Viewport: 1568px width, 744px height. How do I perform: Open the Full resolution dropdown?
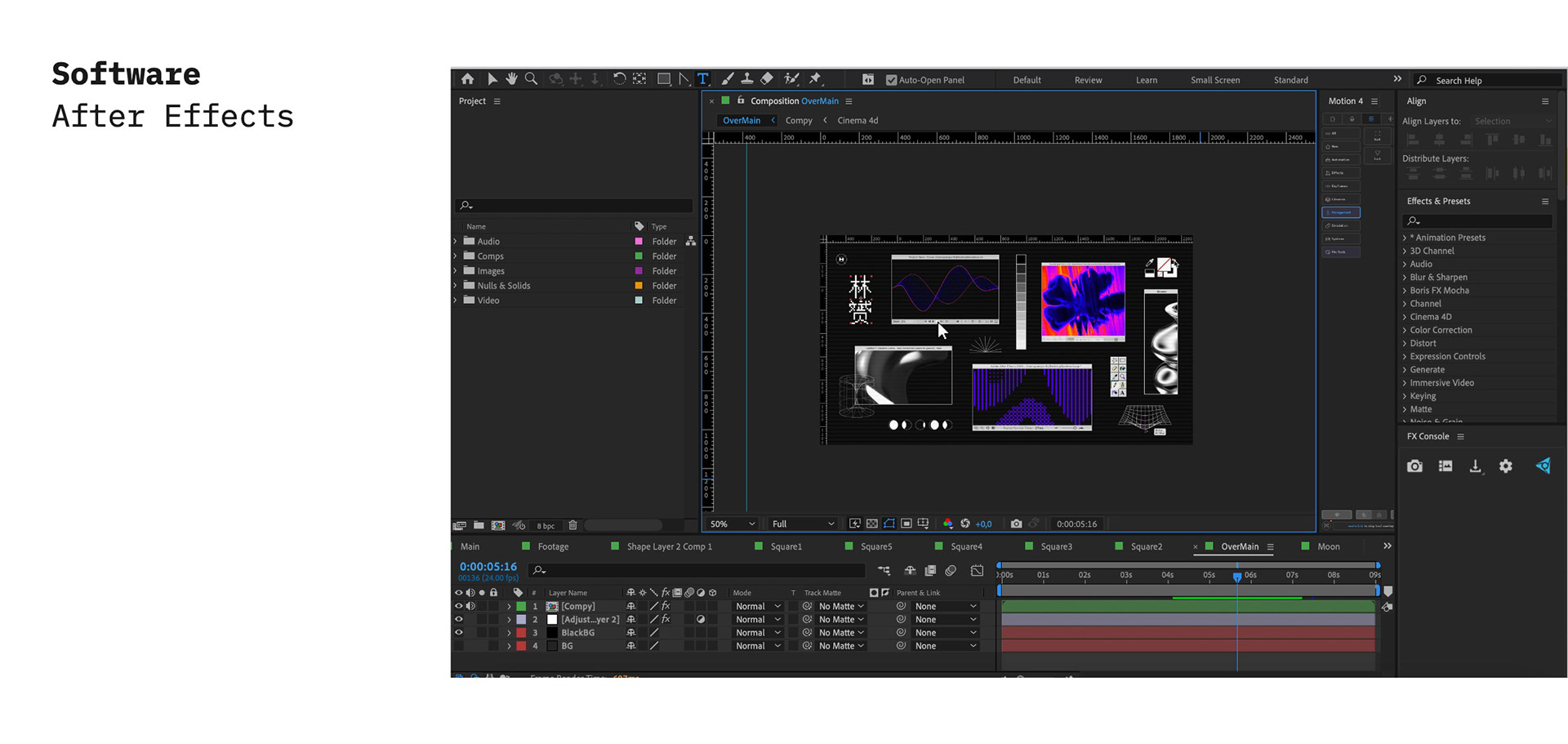(x=804, y=523)
